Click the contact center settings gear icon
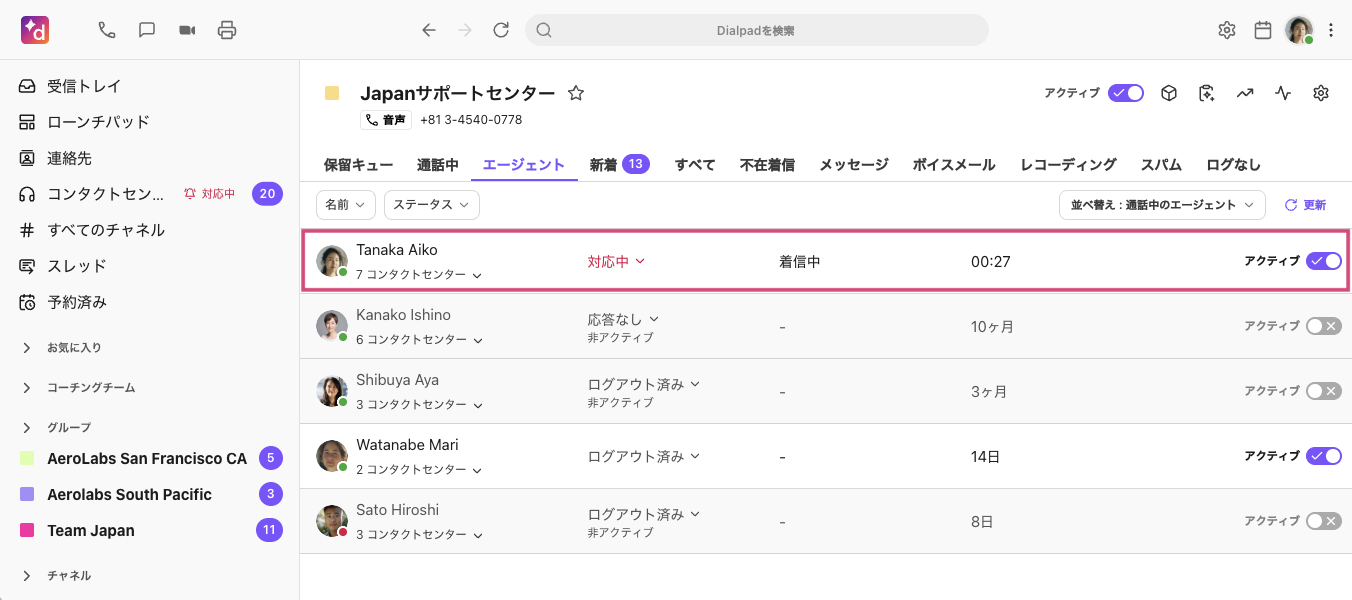 point(1321,93)
